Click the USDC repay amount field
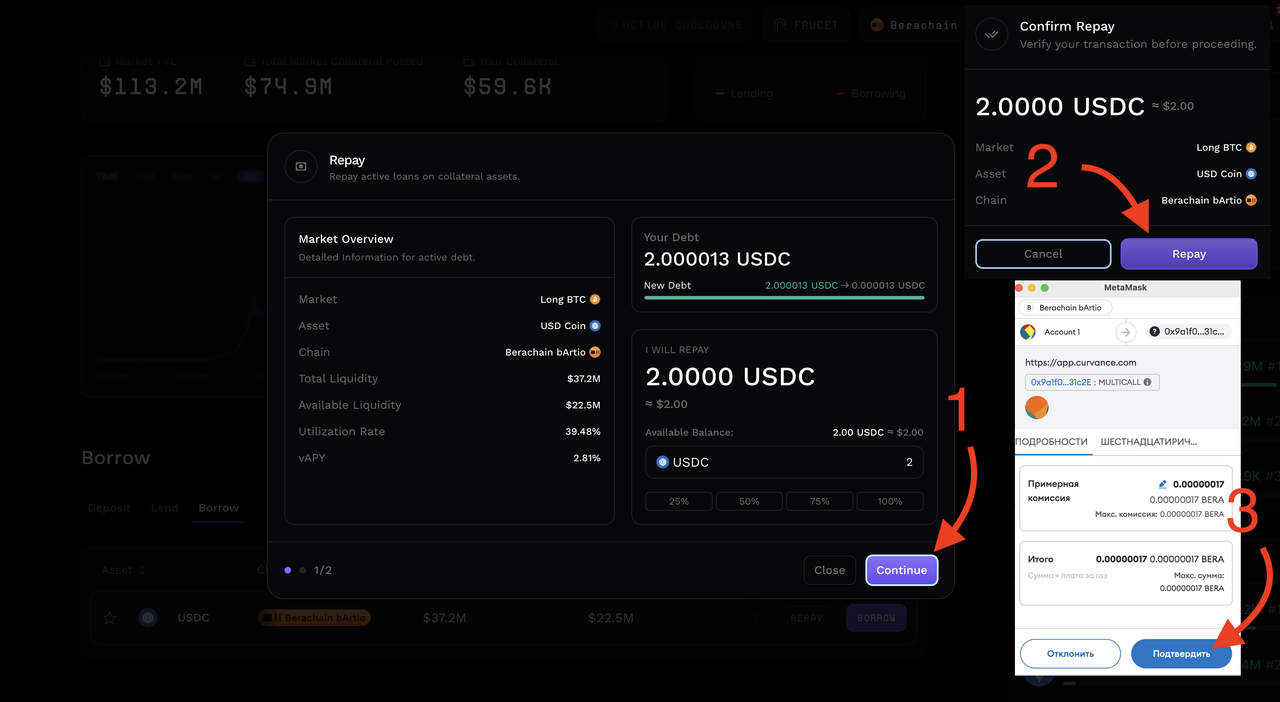Image resolution: width=1280 pixels, height=702 pixels. [x=784, y=462]
